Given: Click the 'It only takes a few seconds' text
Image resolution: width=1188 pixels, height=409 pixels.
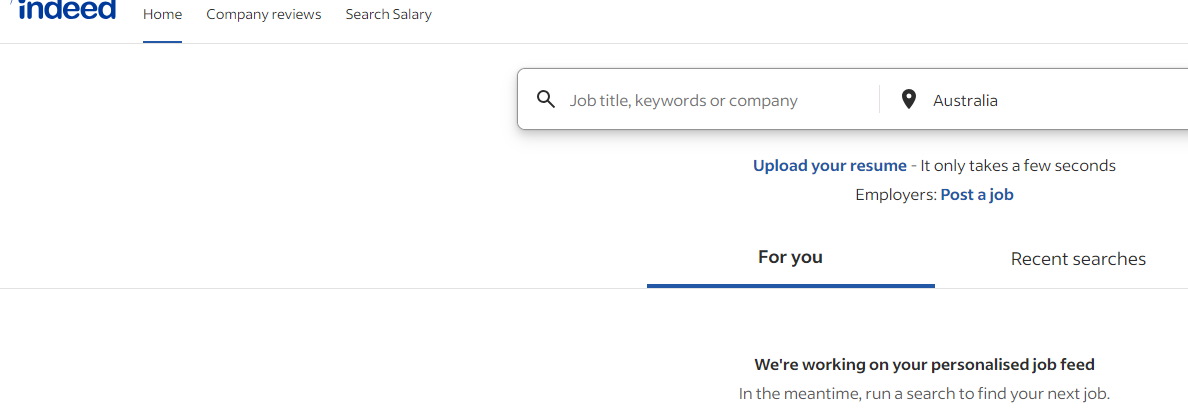Looking at the screenshot, I should pos(1018,166).
